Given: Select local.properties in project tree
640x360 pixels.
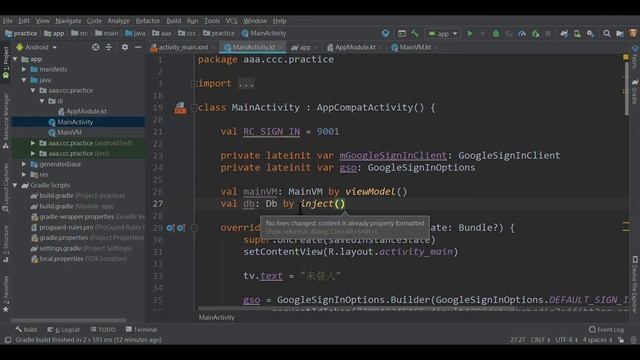Looking at the screenshot, I should tap(80, 259).
